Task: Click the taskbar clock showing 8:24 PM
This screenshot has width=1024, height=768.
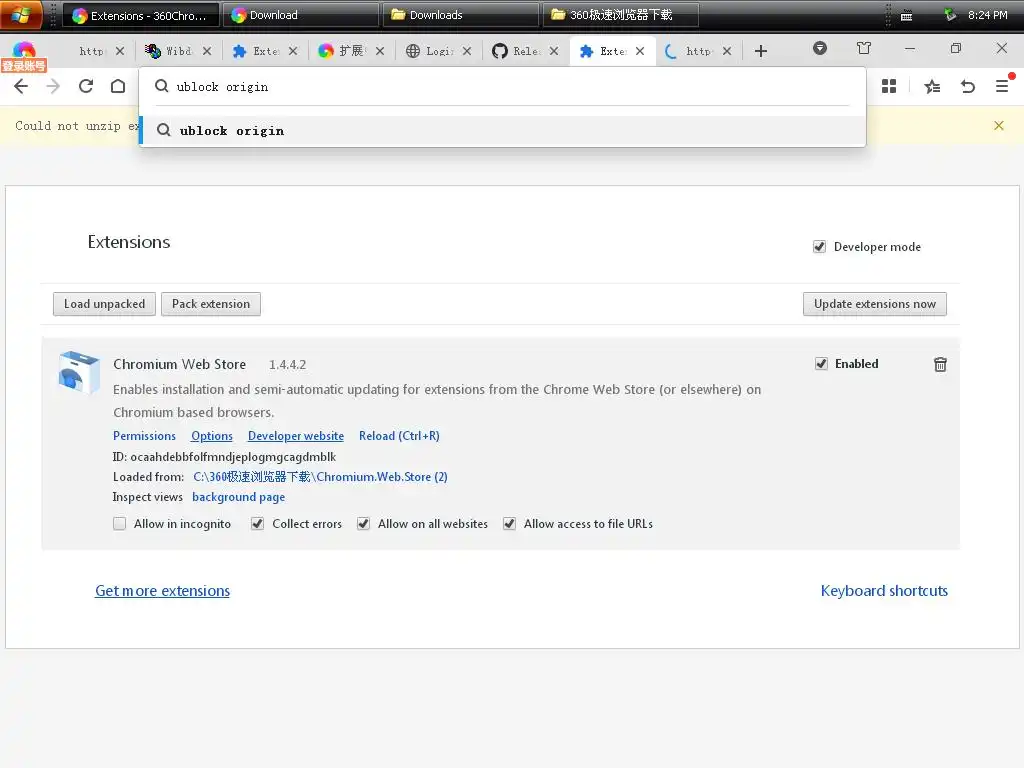Action: (x=987, y=15)
